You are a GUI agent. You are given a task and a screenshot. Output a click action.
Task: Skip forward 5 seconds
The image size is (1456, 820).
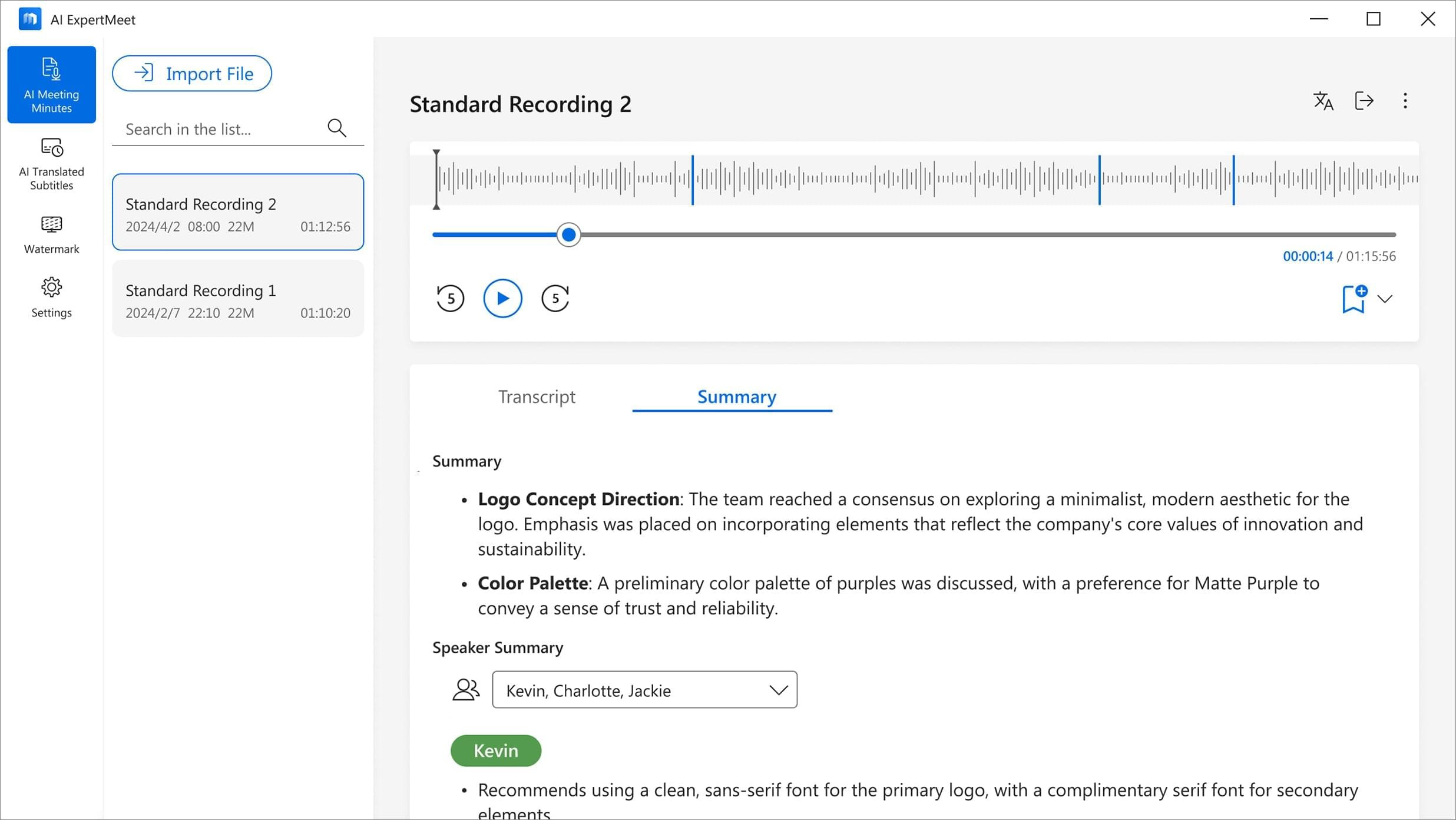coord(555,298)
